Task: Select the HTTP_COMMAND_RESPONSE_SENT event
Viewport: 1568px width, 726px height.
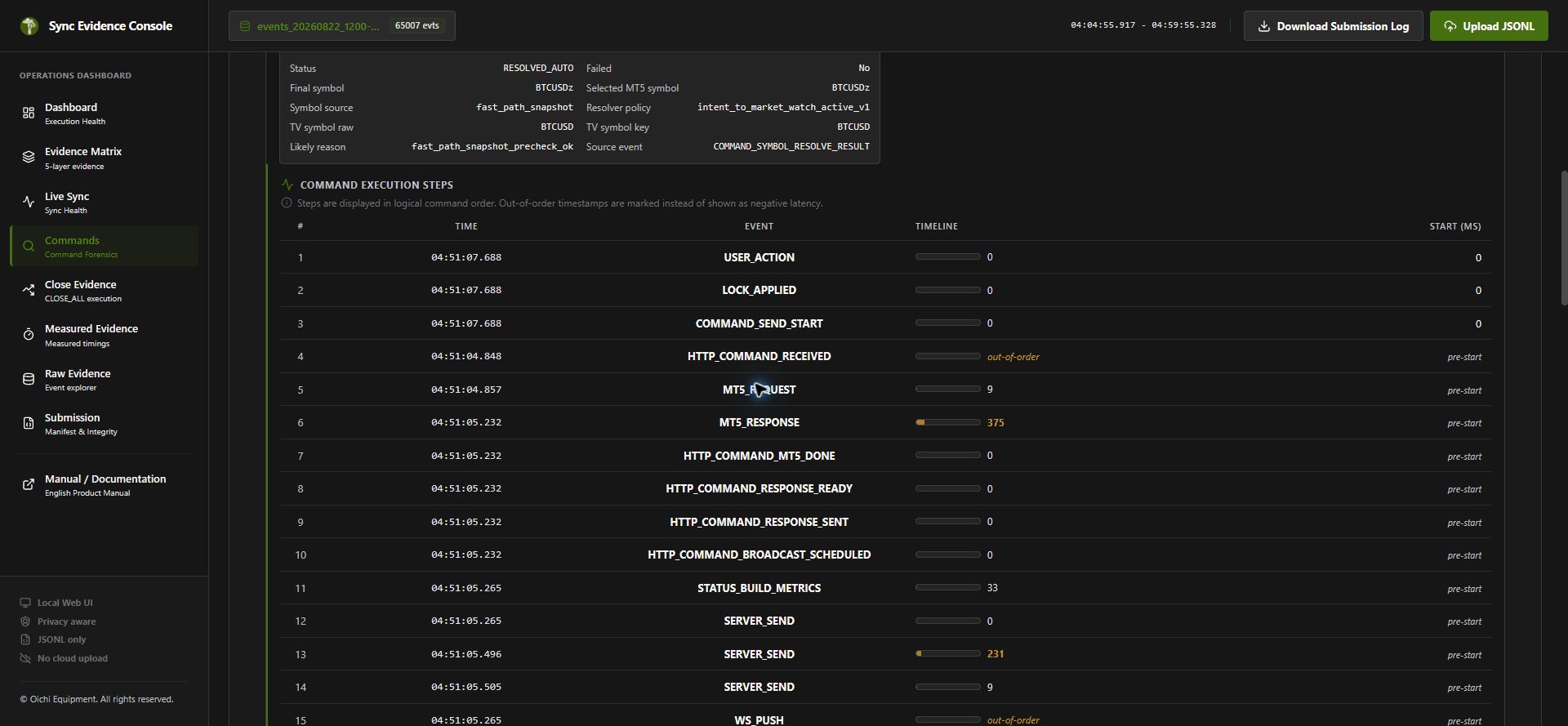Action: coord(759,522)
